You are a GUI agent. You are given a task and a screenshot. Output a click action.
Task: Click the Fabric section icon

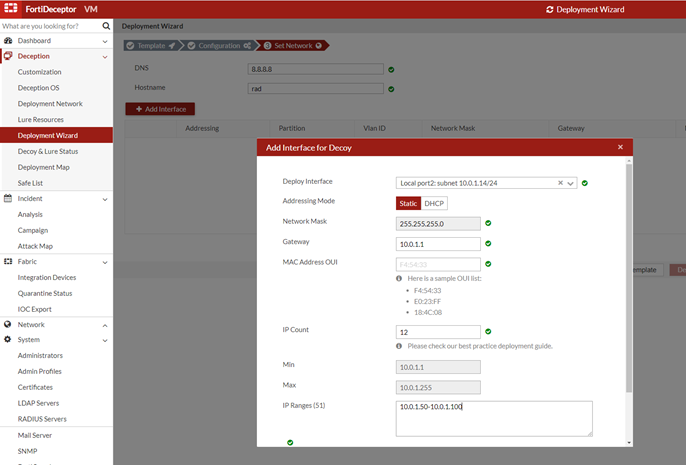coord(8,261)
